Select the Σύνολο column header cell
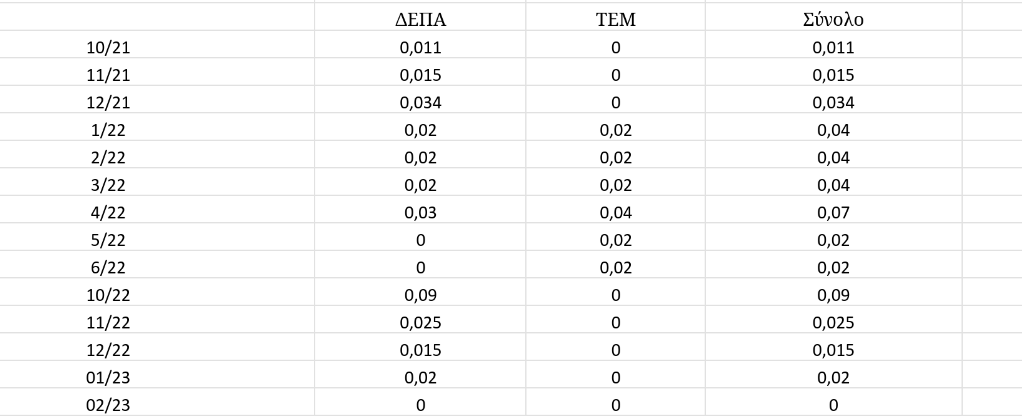 (833, 20)
